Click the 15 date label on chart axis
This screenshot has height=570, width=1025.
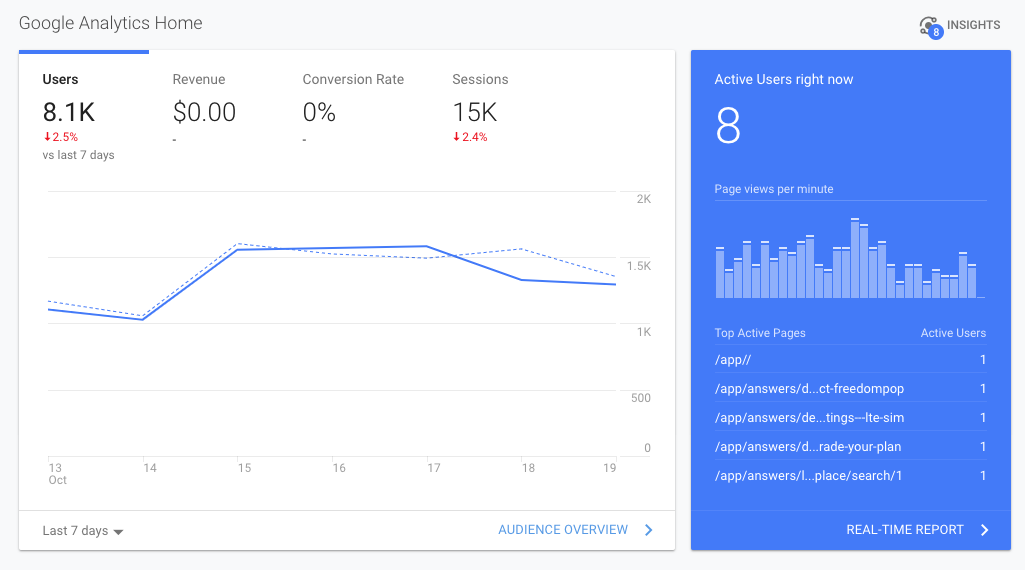tap(244, 468)
